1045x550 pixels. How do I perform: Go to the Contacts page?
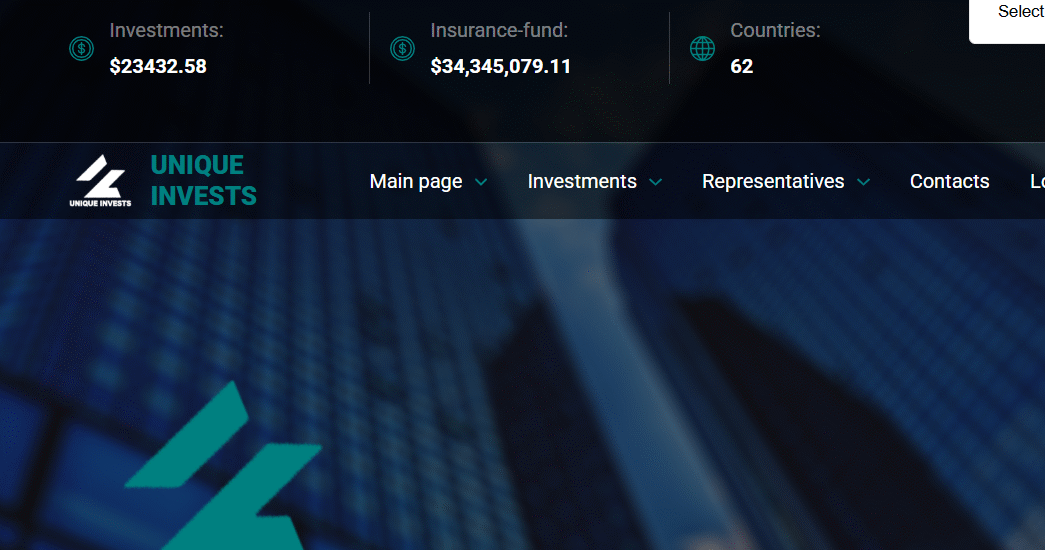tap(950, 181)
